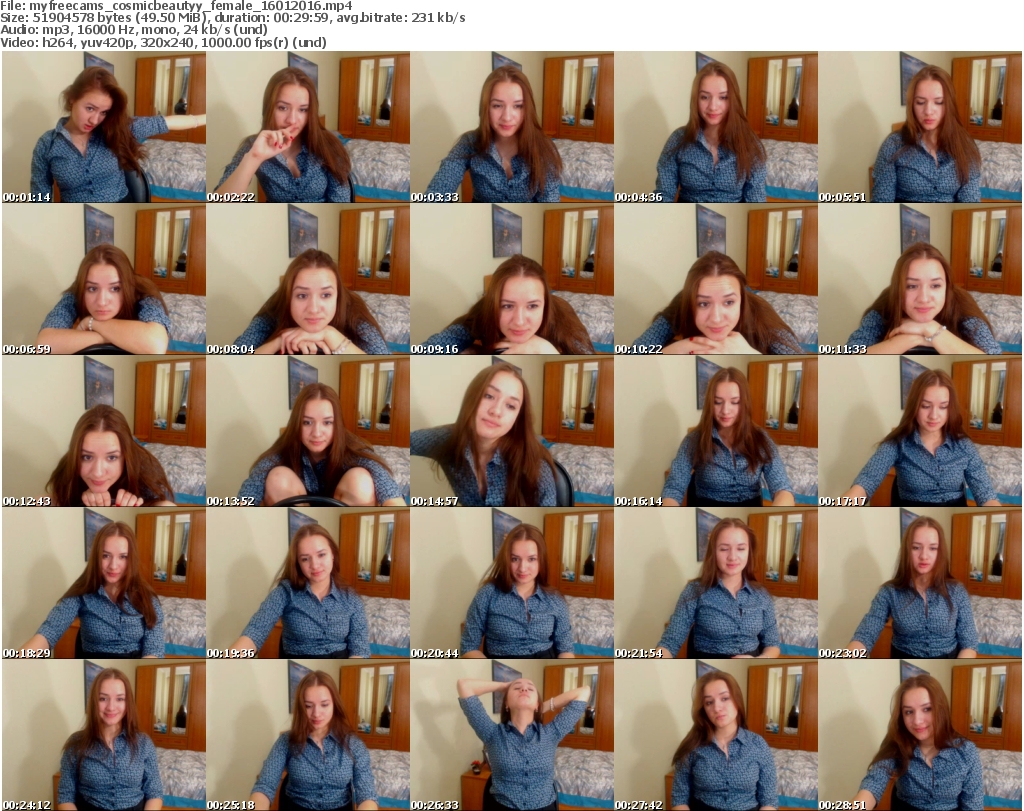Select the thumbnail stamped 00:27:42

coord(716,735)
